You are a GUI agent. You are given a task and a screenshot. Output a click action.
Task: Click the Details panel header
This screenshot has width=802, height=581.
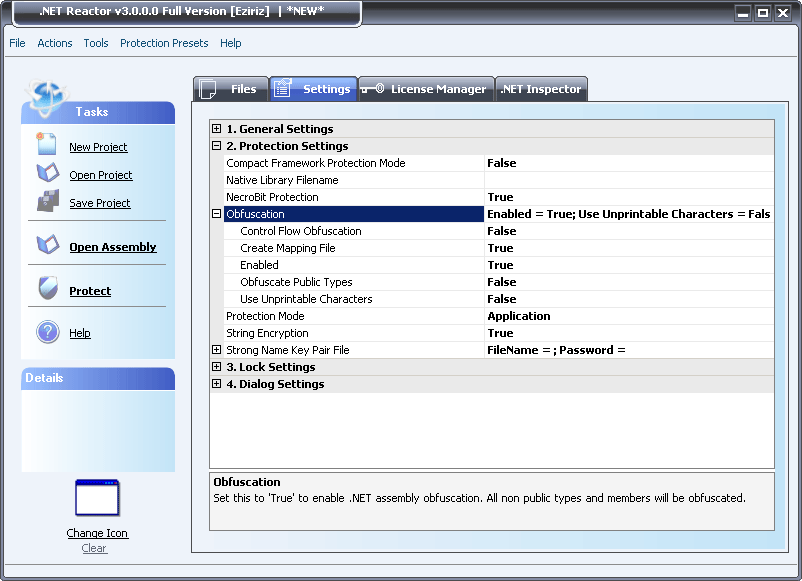coord(98,378)
